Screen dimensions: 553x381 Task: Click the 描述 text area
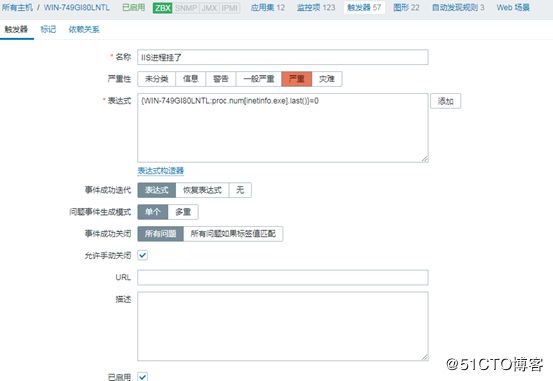[x=283, y=326]
